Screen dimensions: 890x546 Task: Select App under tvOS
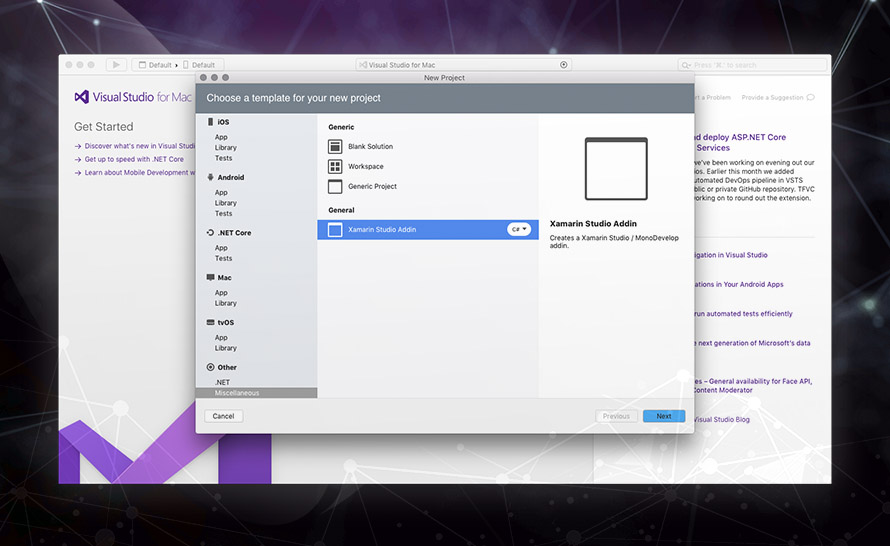tap(221, 338)
